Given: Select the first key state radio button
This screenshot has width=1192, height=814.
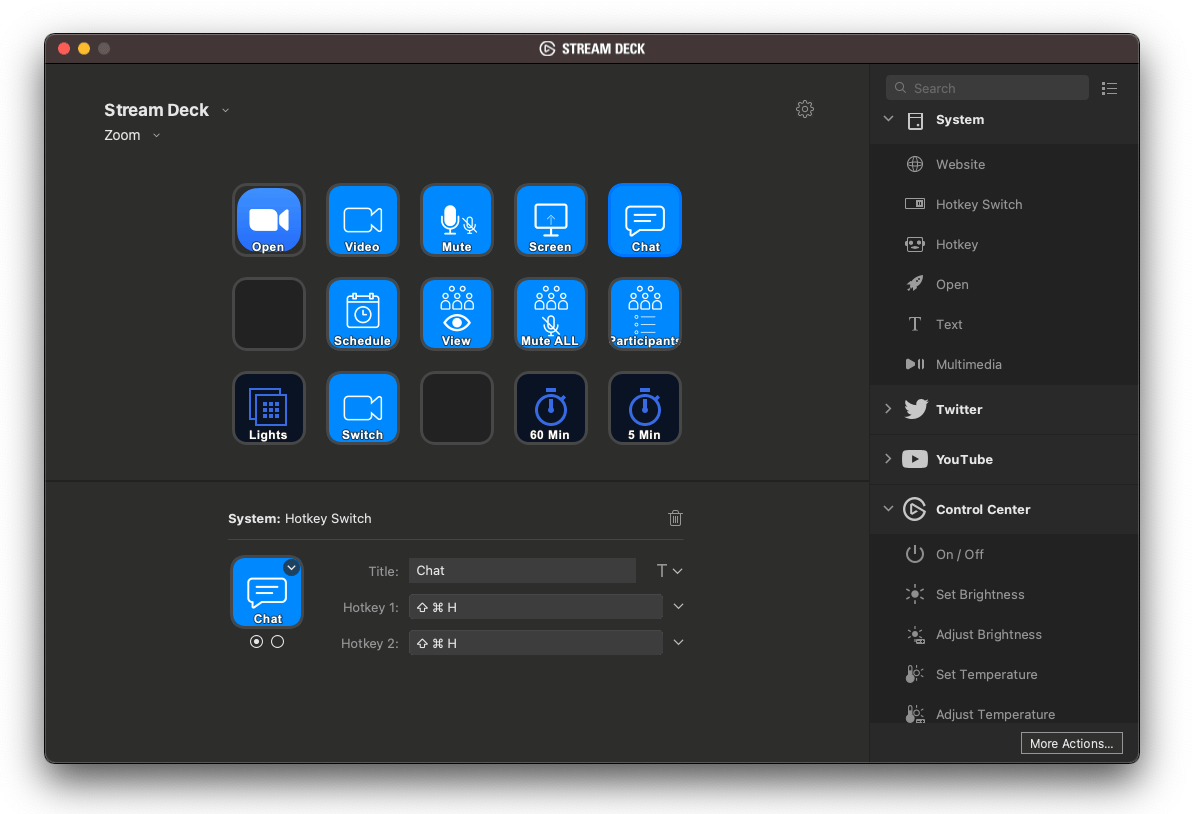Looking at the screenshot, I should [257, 642].
